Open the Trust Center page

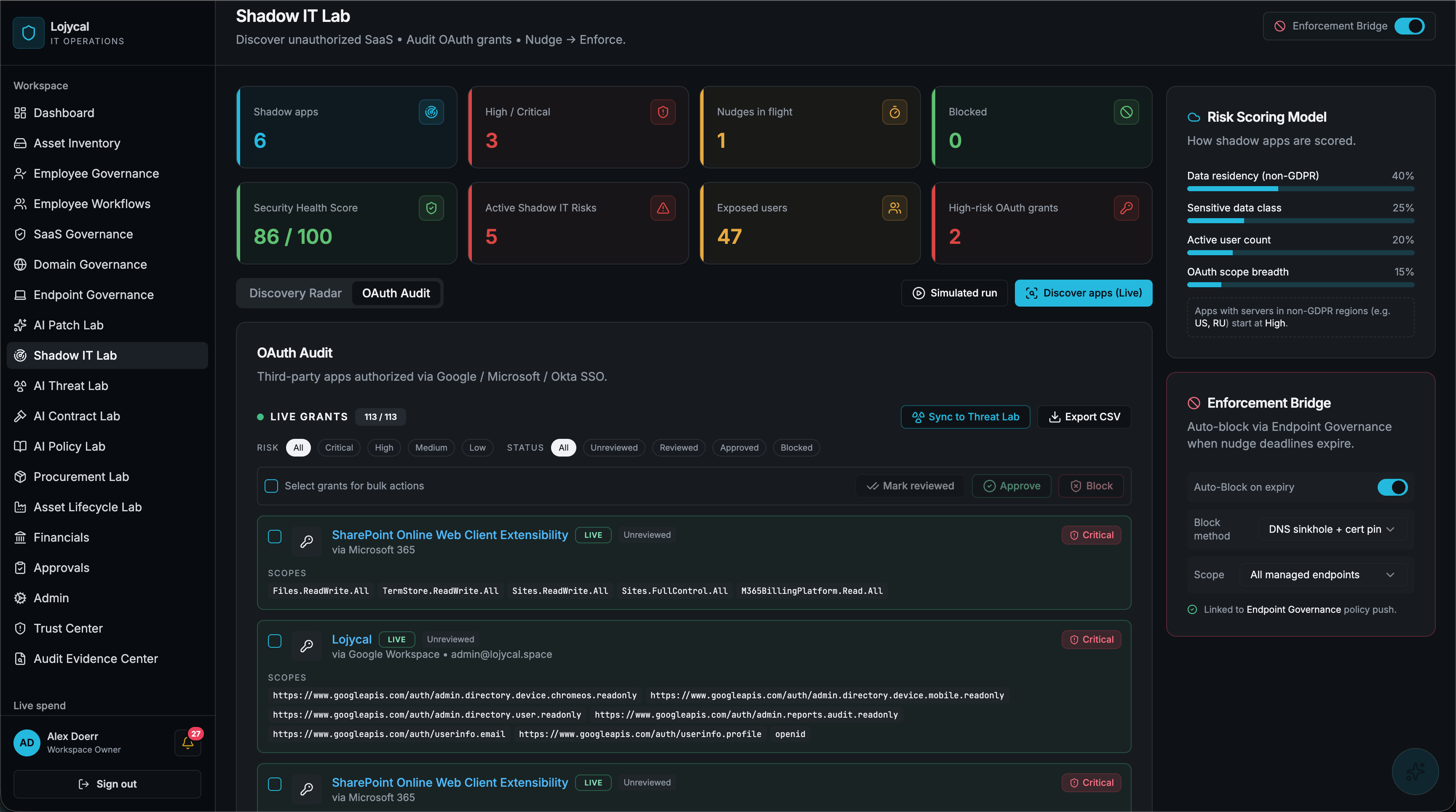click(107, 628)
